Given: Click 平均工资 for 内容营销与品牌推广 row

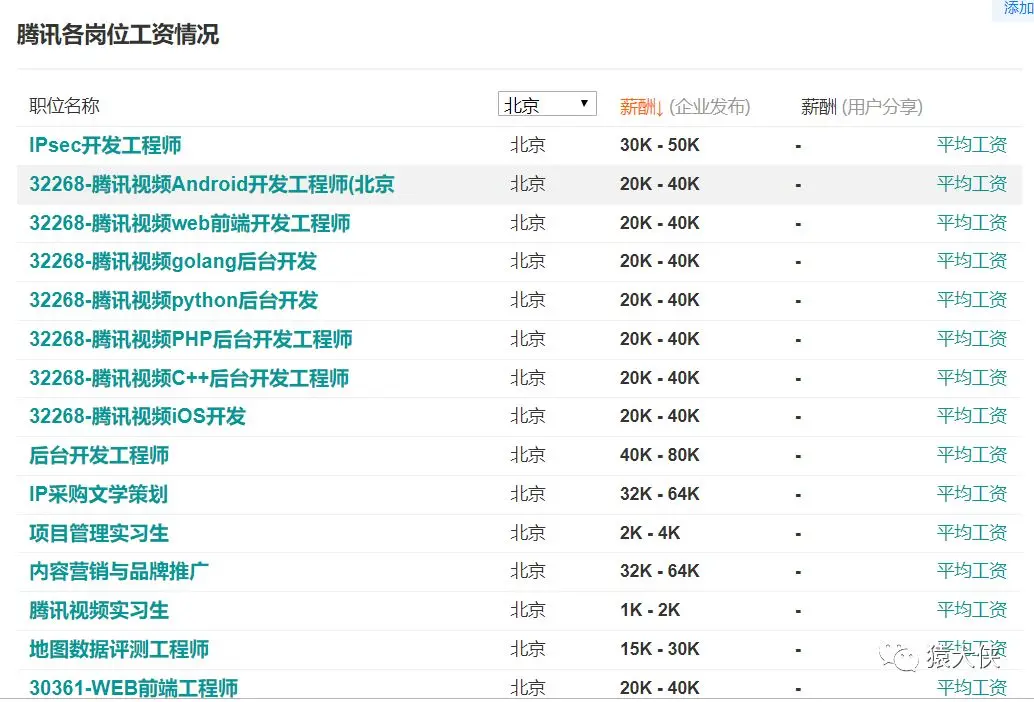Looking at the screenshot, I should (971, 571).
